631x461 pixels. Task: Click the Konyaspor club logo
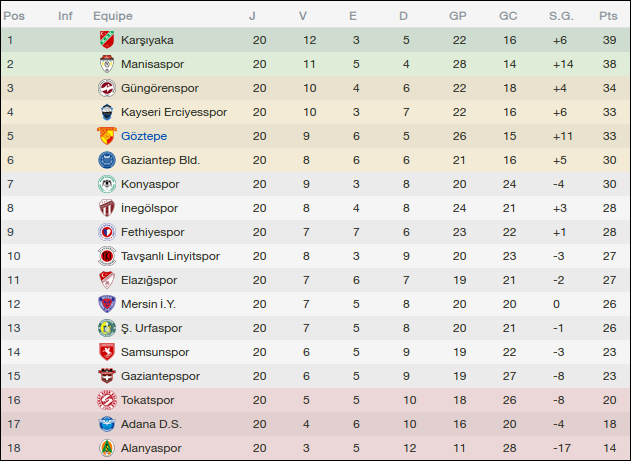click(106, 184)
